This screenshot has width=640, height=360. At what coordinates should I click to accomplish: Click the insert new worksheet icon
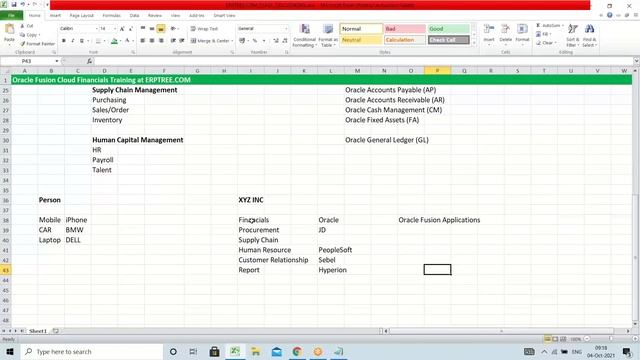(56, 331)
